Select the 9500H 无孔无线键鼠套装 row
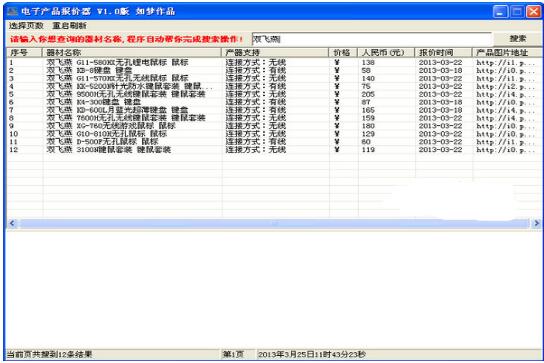The height and width of the screenshot is (363, 544). 274,94
